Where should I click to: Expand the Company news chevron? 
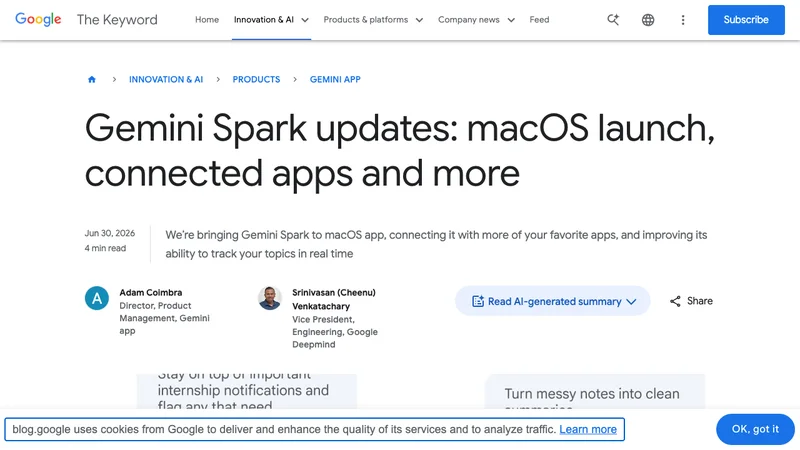511,20
